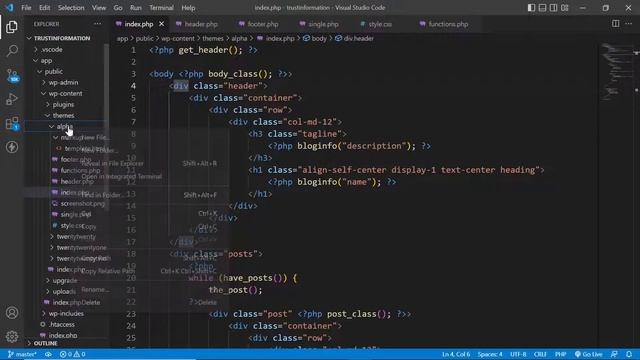Open the Selection menu
640x360 pixels.
71,8
